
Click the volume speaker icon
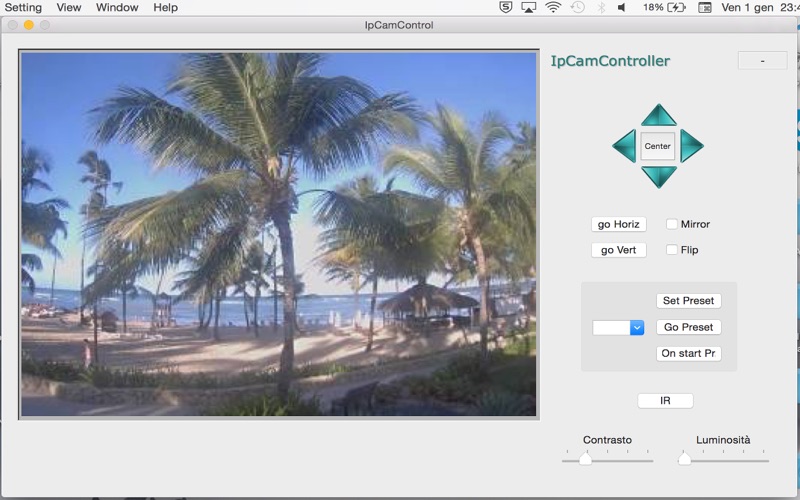point(622,7)
